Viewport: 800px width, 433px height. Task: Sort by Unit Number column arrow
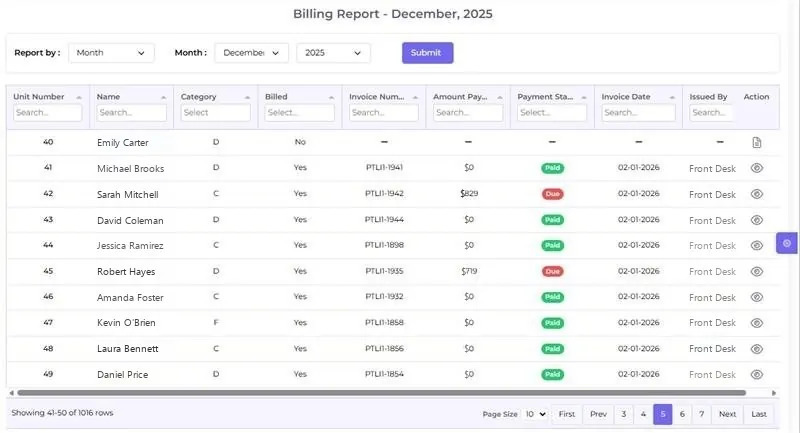[x=79, y=97]
